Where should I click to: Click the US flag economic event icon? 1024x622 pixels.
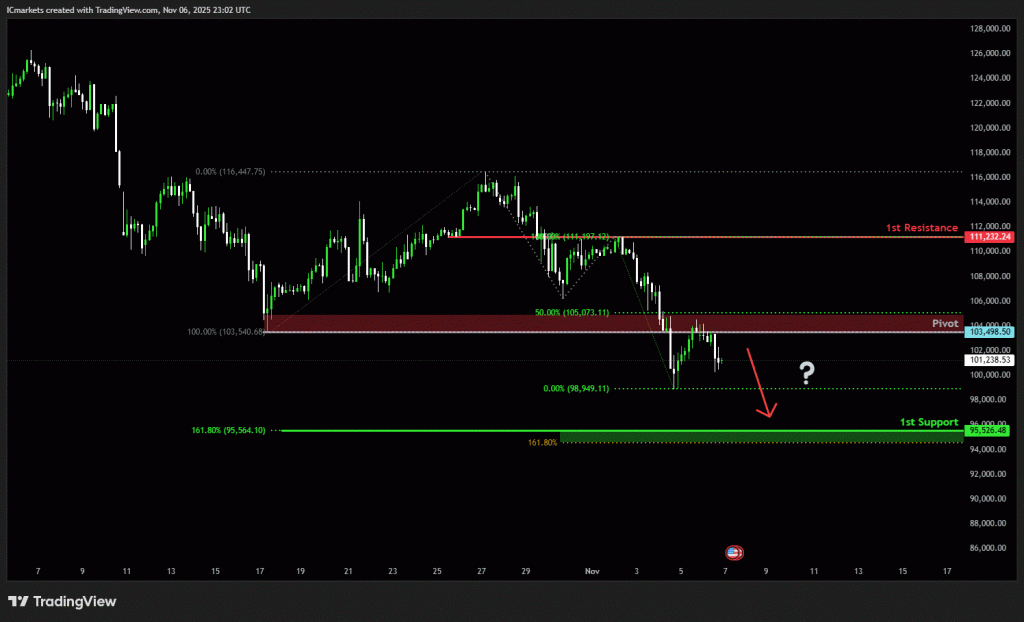[733, 551]
